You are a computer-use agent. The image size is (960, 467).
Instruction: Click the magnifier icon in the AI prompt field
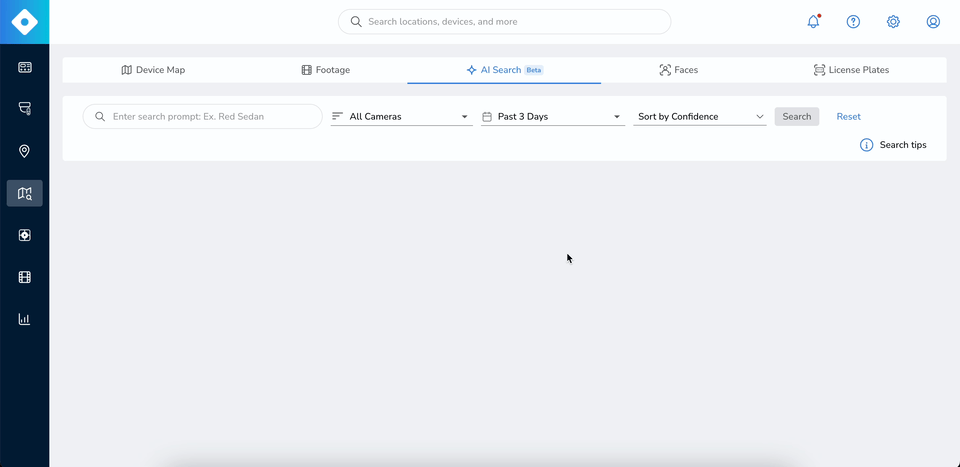[x=100, y=116]
